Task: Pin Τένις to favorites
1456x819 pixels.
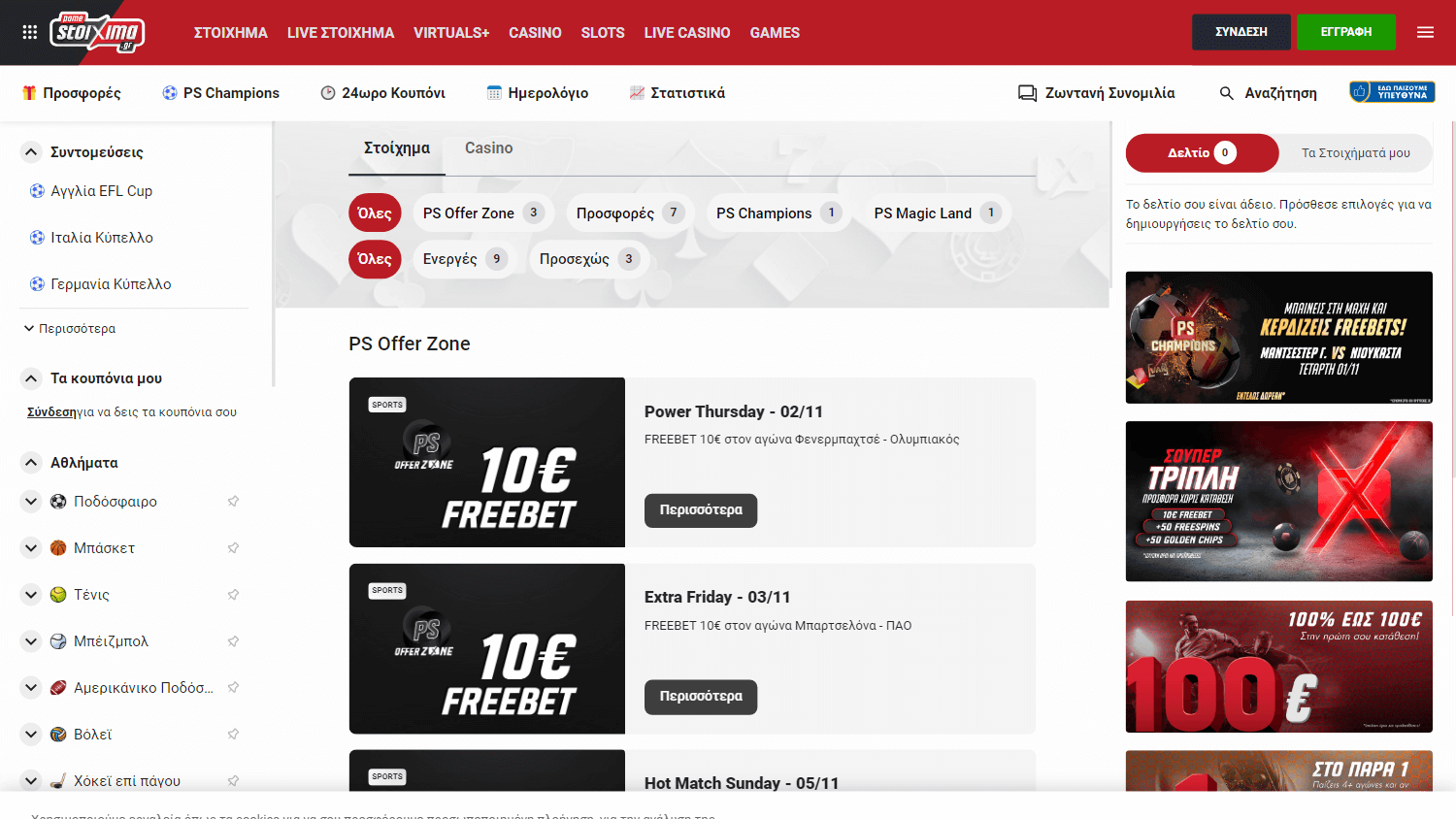Action: tap(233, 595)
